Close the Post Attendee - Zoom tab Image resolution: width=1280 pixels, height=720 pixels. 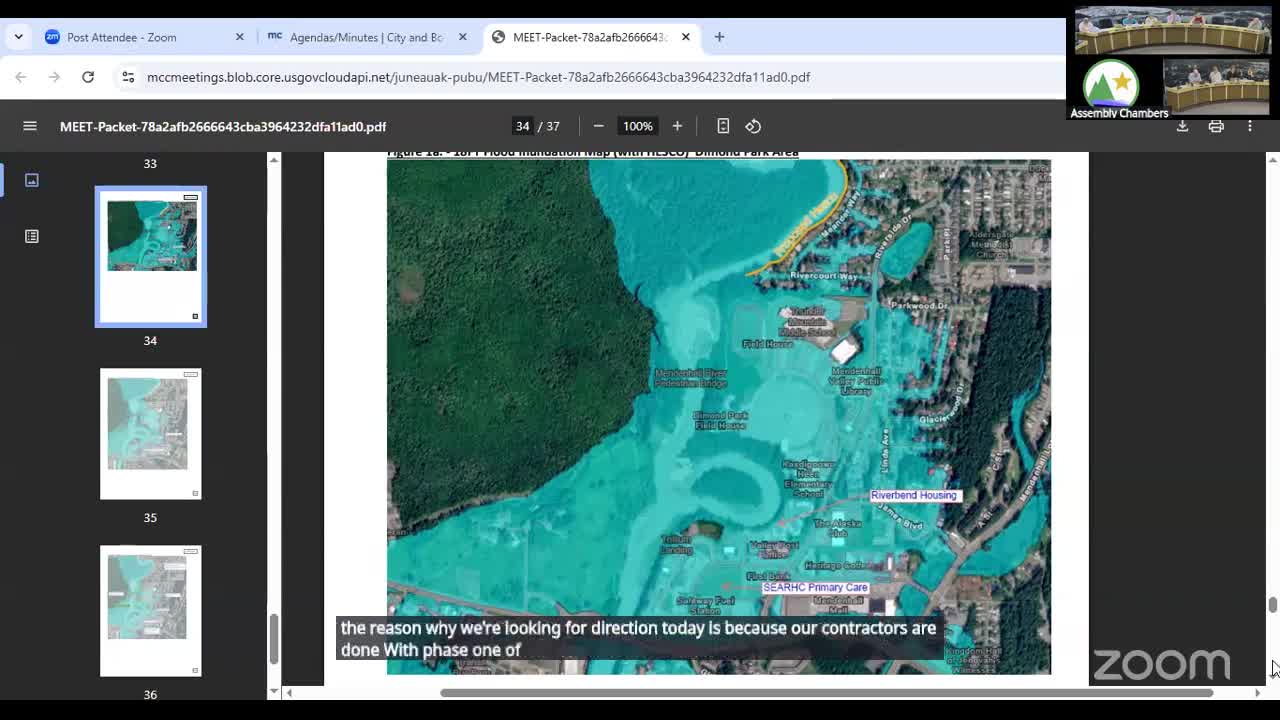click(x=239, y=37)
